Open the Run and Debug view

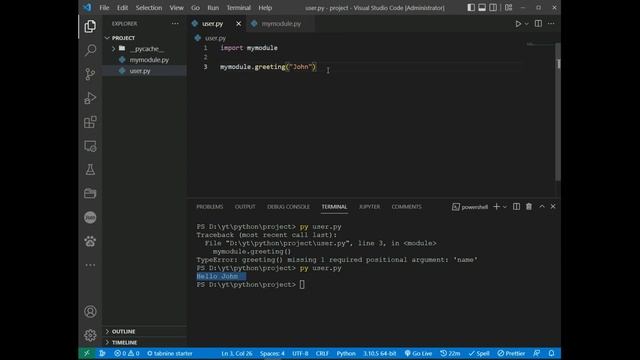coord(90,98)
